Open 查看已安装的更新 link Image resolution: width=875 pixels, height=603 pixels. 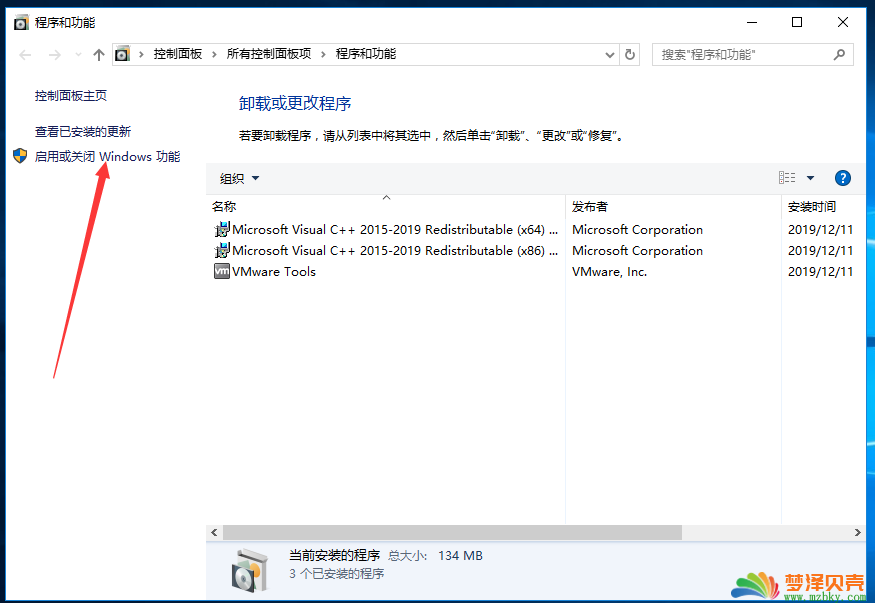[x=83, y=132]
